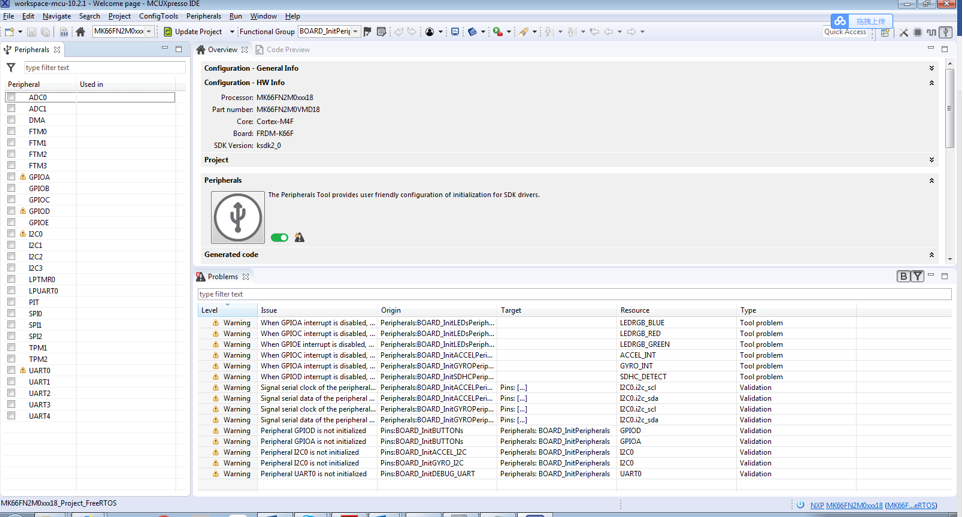Expand the Project section
Image resolution: width=963 pixels, height=517 pixels.
coord(932,160)
